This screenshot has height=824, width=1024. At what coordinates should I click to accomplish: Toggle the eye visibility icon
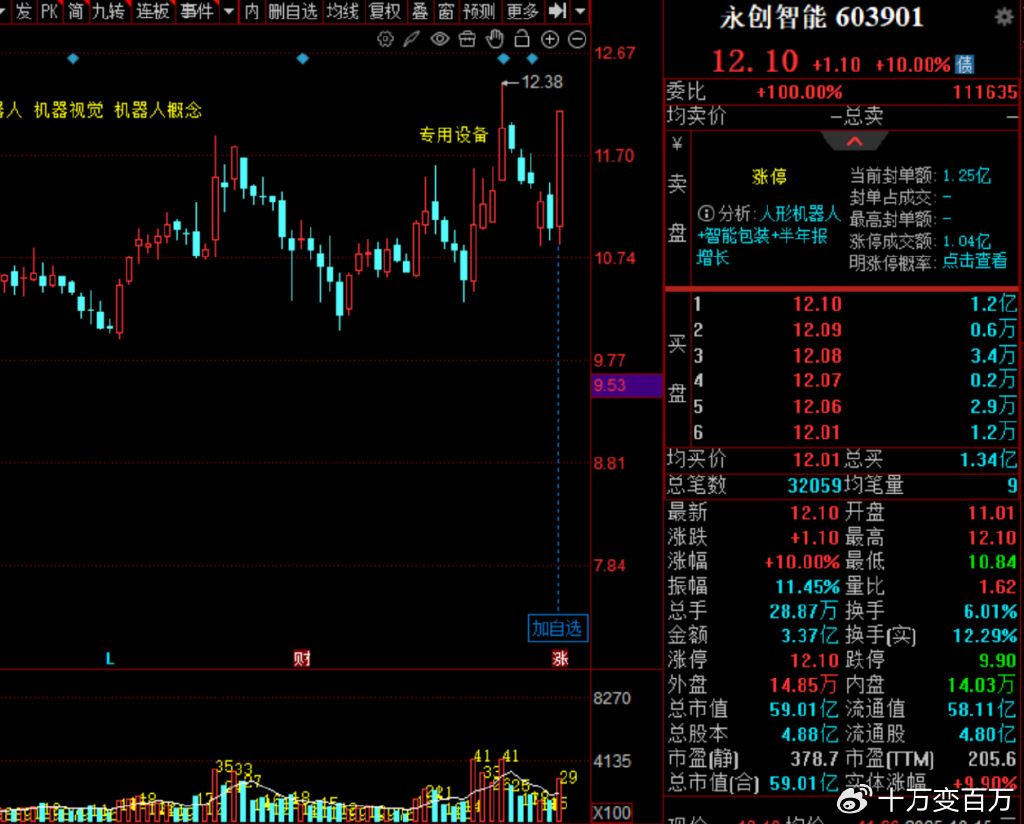[x=439, y=39]
